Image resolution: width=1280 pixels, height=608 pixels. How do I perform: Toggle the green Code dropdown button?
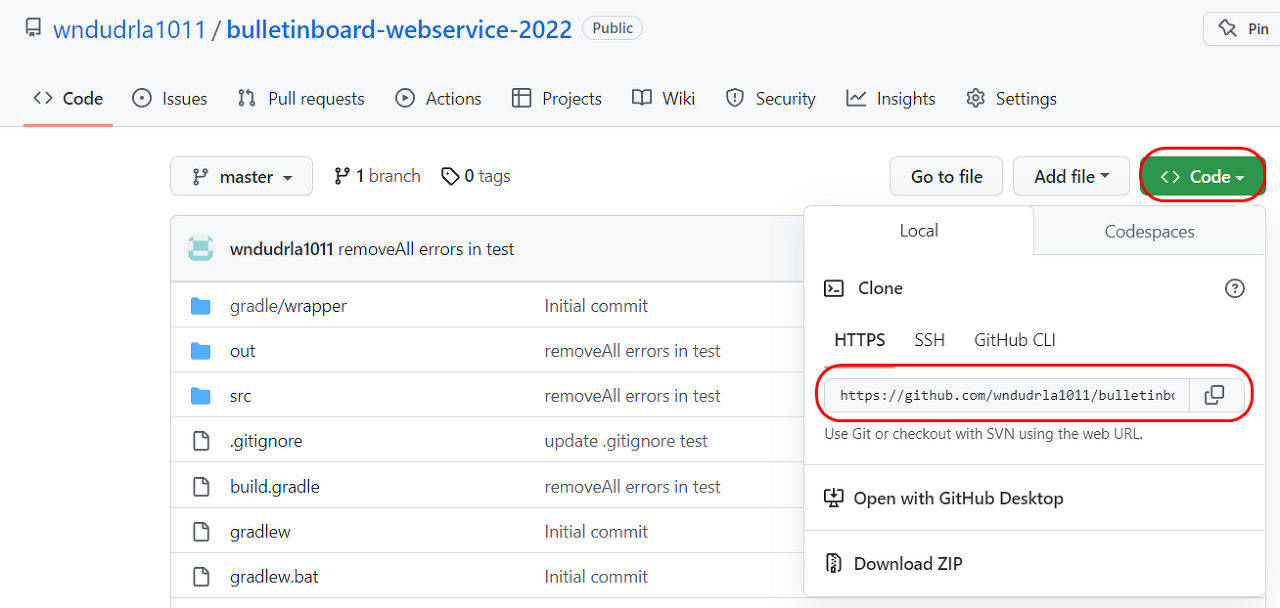tap(1202, 176)
